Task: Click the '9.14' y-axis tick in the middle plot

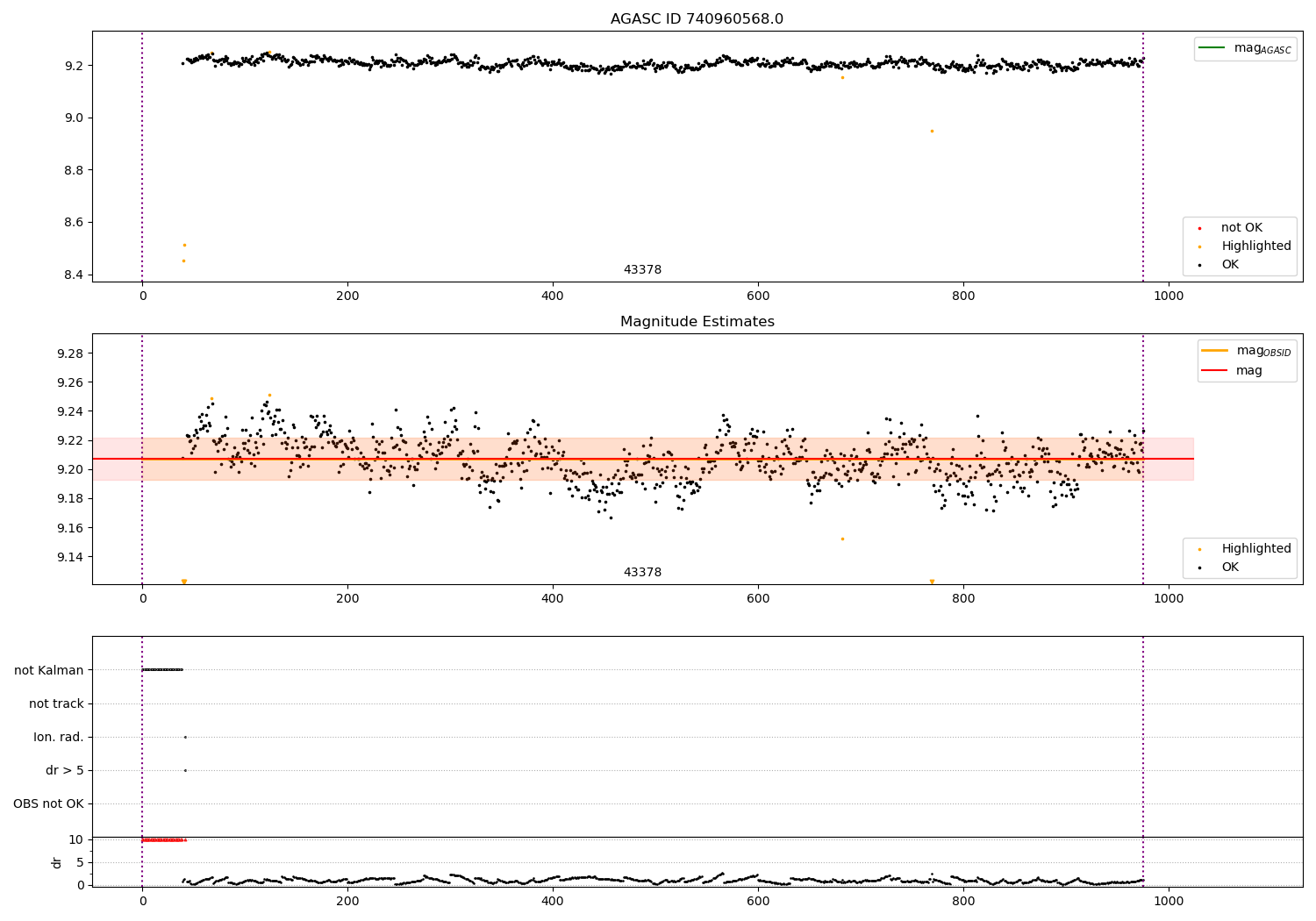Action: click(x=70, y=558)
